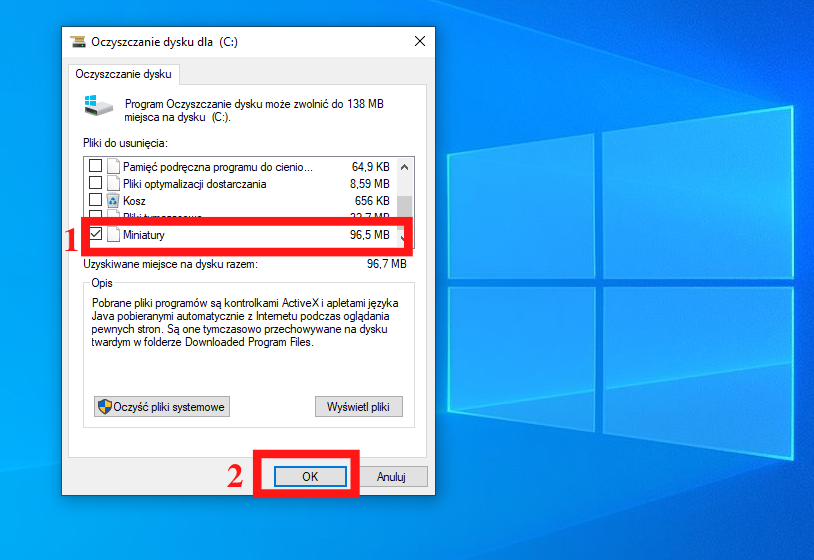Click file icon beside Pliki optymalizacji dostarczania
The width and height of the screenshot is (814, 560).
[x=113, y=183]
